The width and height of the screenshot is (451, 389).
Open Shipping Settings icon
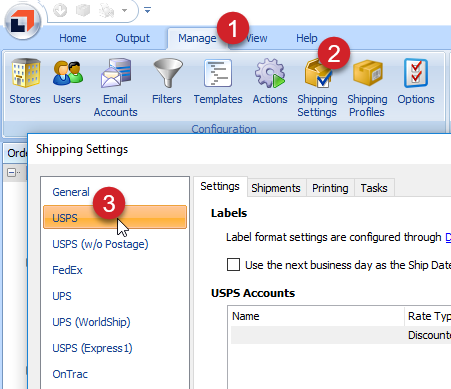[x=317, y=87]
